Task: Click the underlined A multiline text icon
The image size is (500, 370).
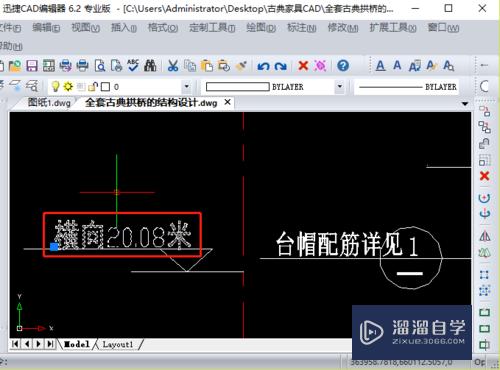Action: coord(380,66)
